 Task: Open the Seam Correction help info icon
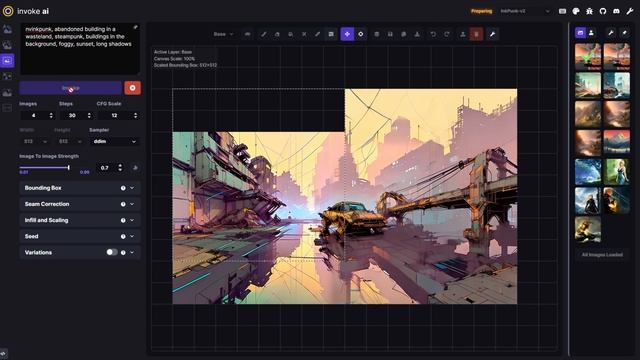[x=123, y=204]
